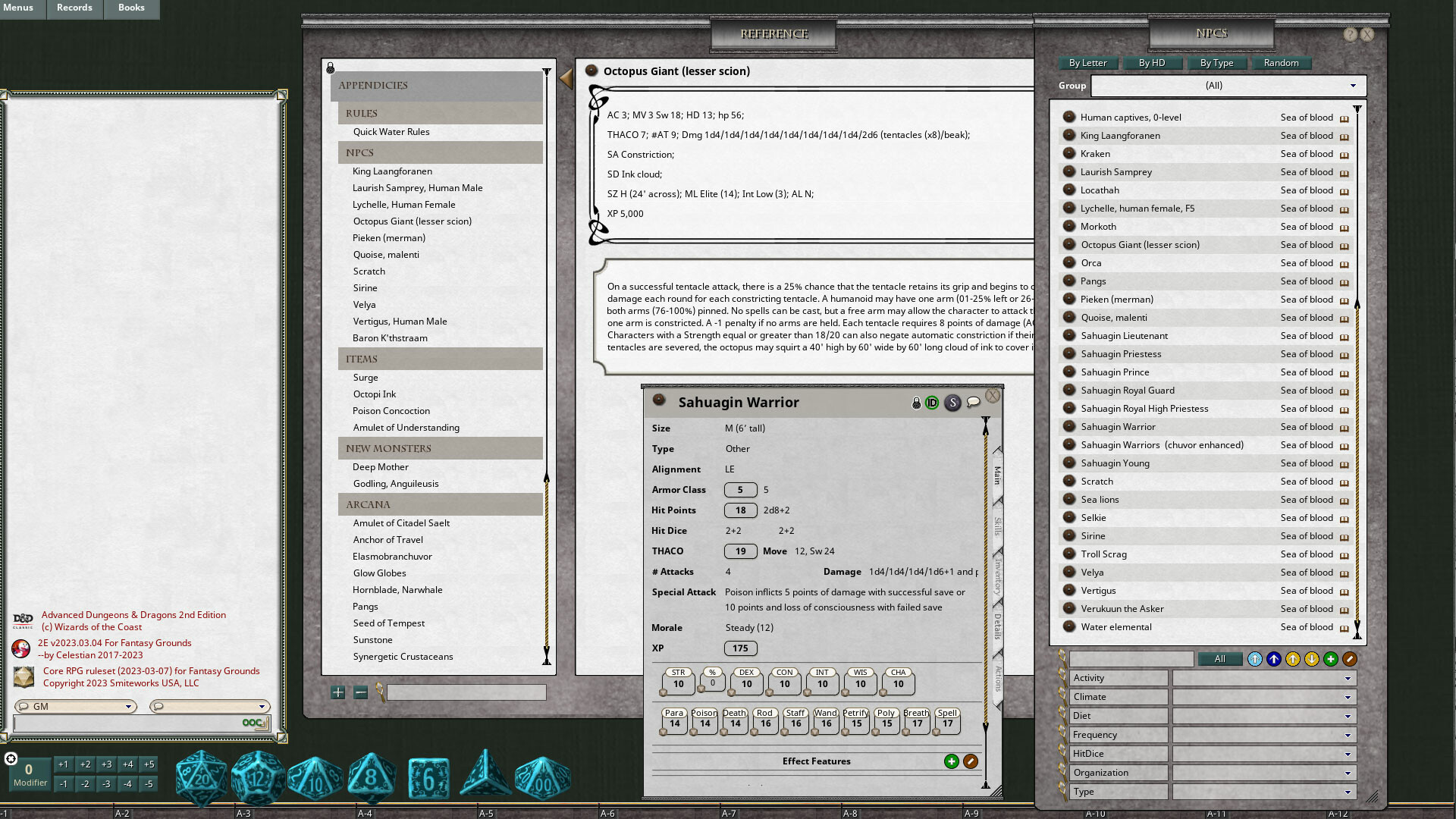Click the green plus under Effect Features

click(x=952, y=761)
